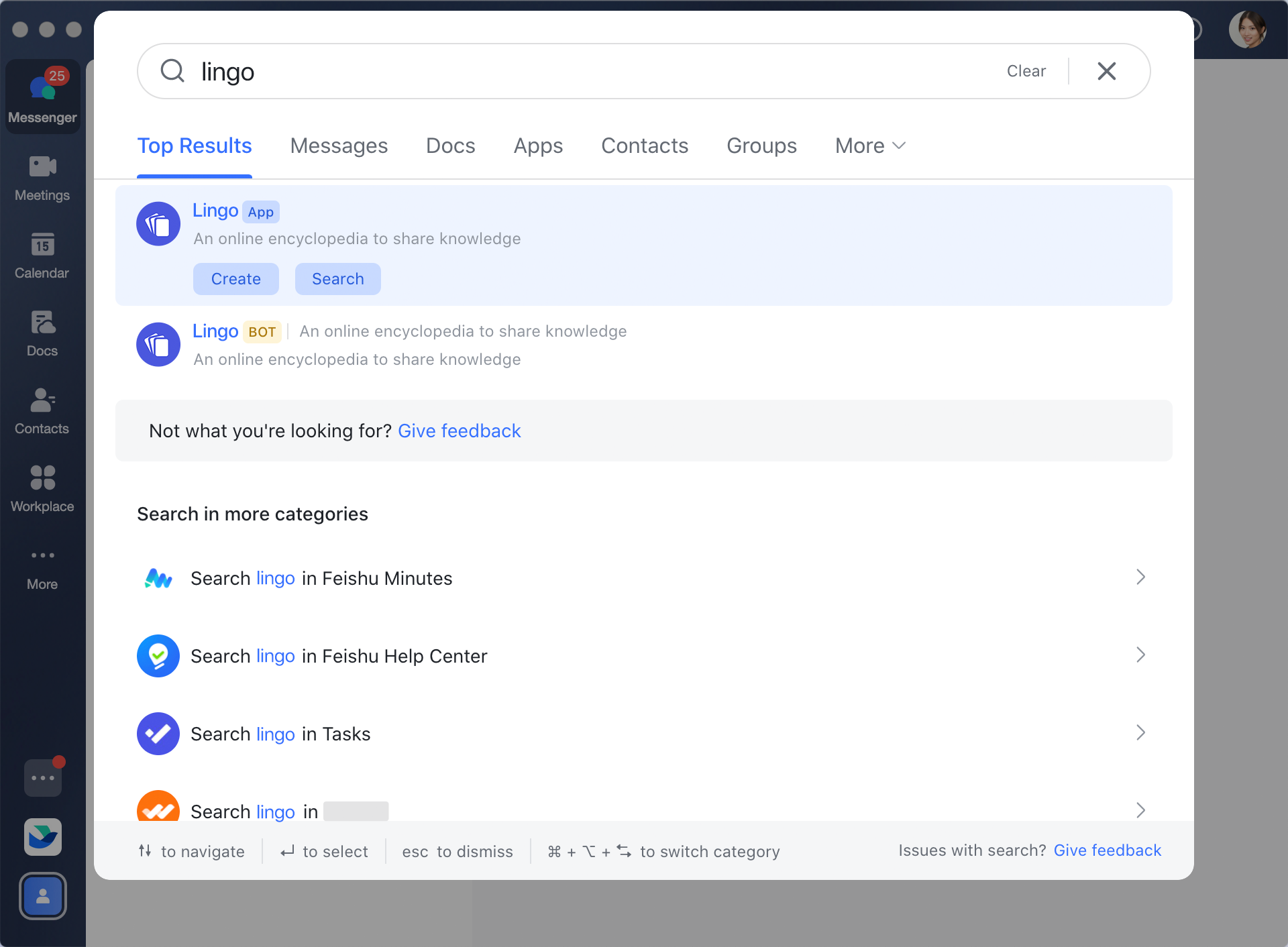Open the Calendar from the sidebar
This screenshot has height=947, width=1288.
coord(42,255)
